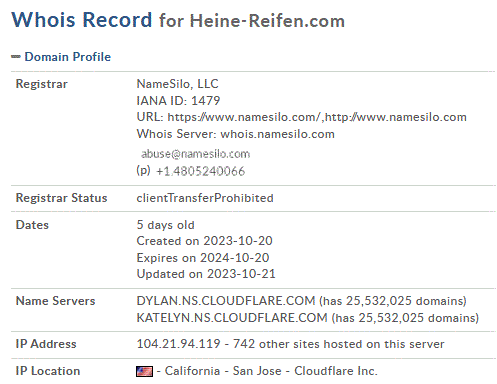Click the Created on 2023-10-20 date
The image size is (497, 384).
click(204, 241)
